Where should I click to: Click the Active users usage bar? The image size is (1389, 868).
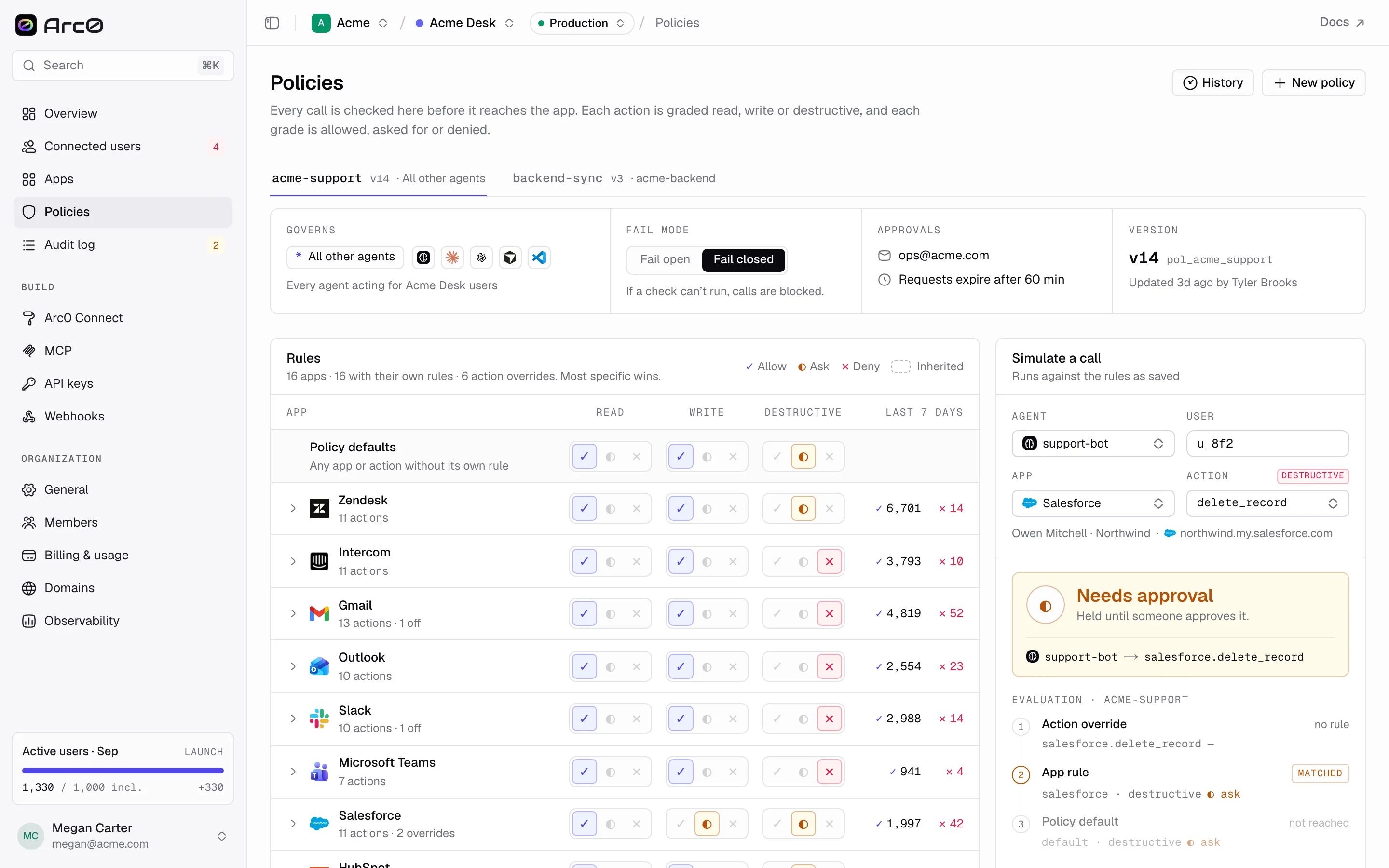point(123,771)
